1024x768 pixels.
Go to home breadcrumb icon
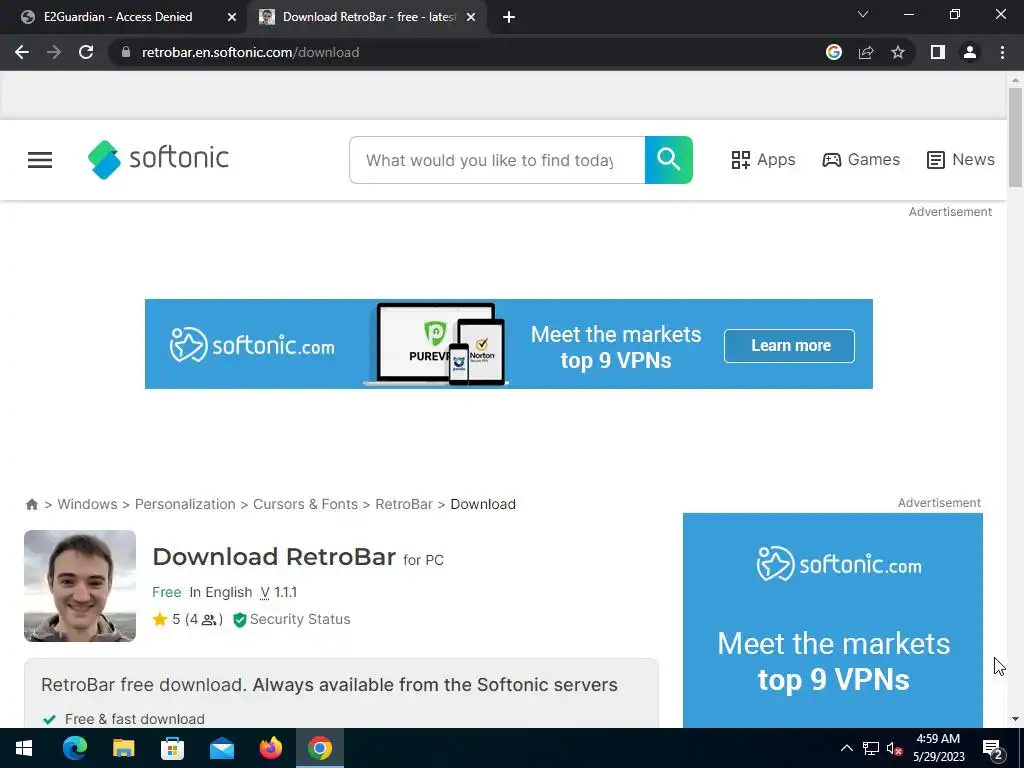31,504
